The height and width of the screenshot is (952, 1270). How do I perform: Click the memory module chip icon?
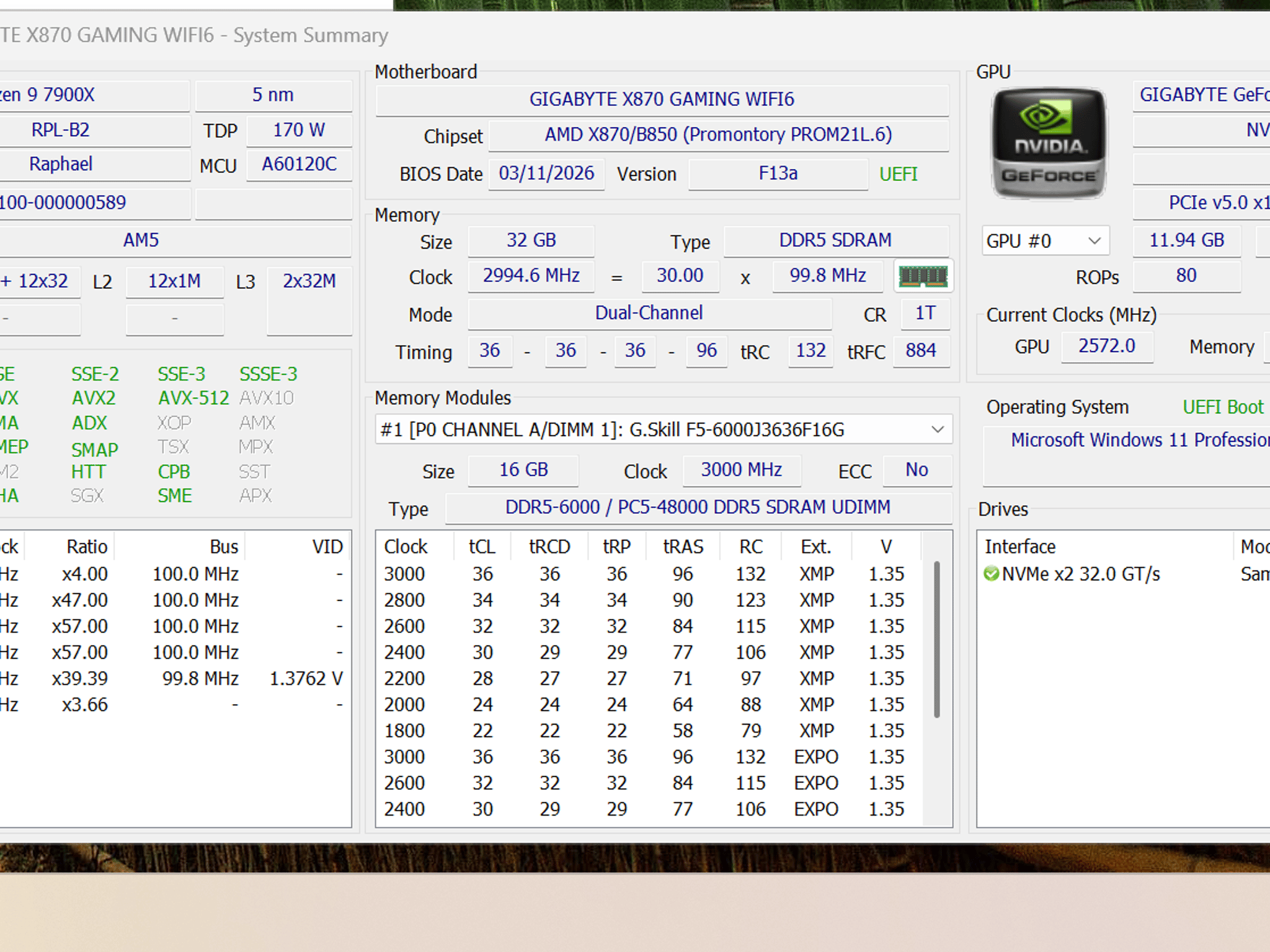pyautogui.click(x=923, y=276)
